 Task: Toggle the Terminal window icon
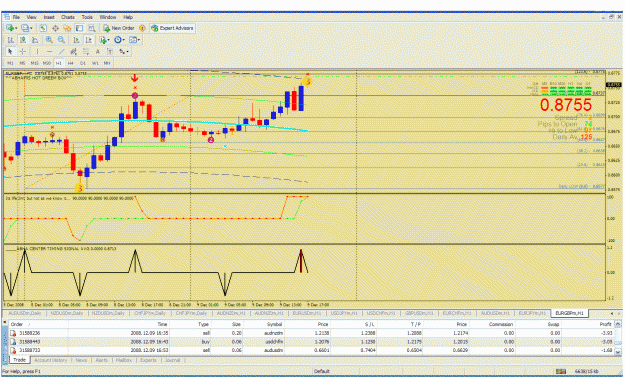(79, 28)
